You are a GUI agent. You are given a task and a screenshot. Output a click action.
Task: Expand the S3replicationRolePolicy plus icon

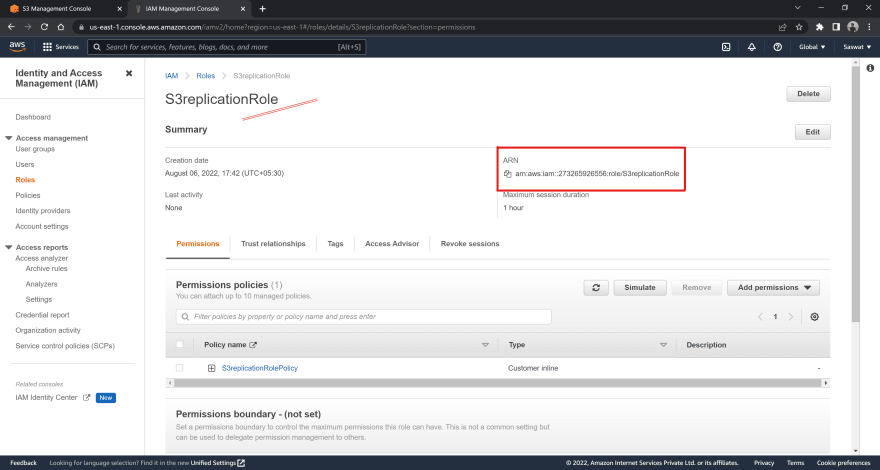[212, 368]
